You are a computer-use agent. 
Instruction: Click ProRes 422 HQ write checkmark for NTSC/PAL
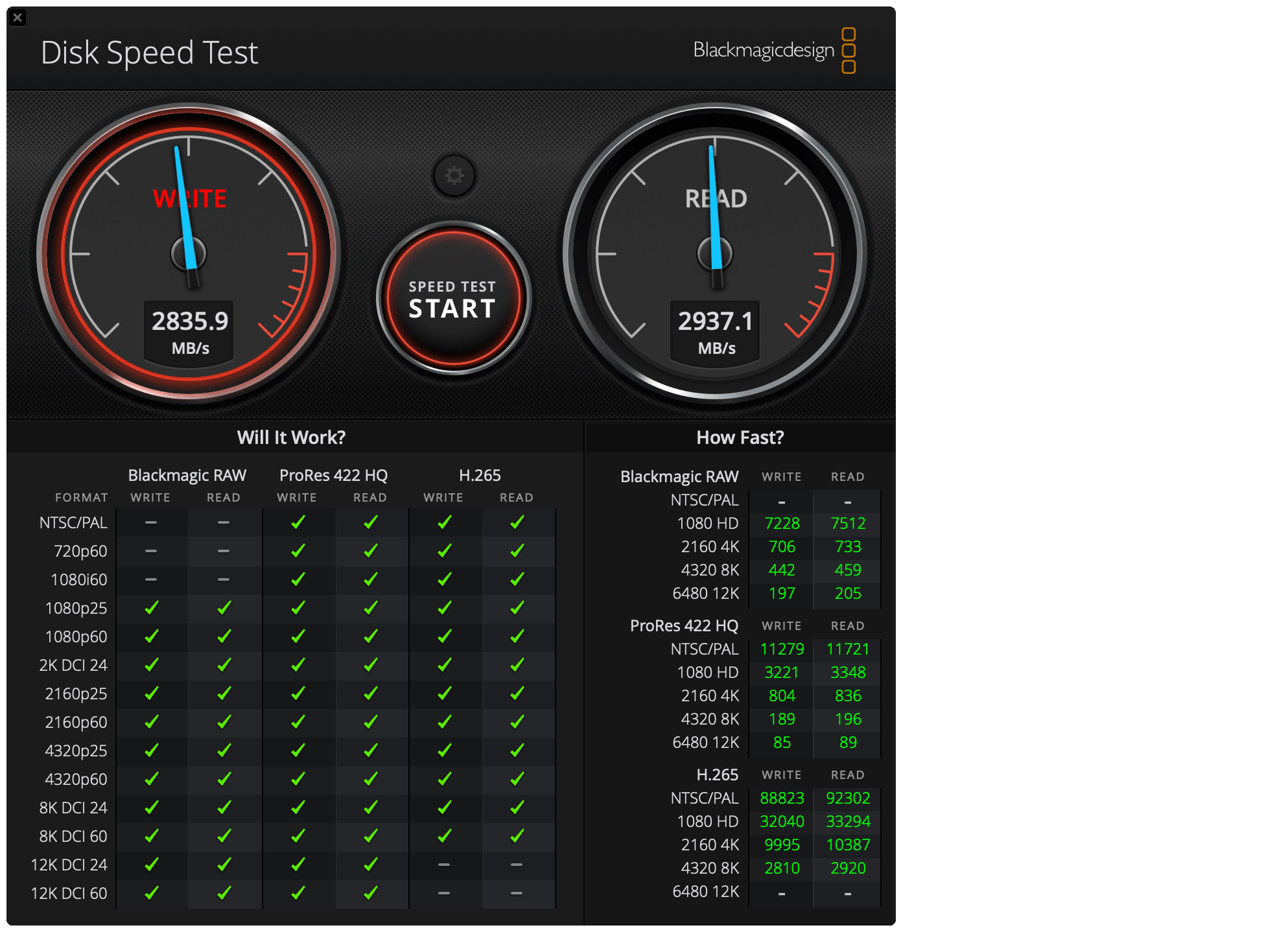(298, 522)
